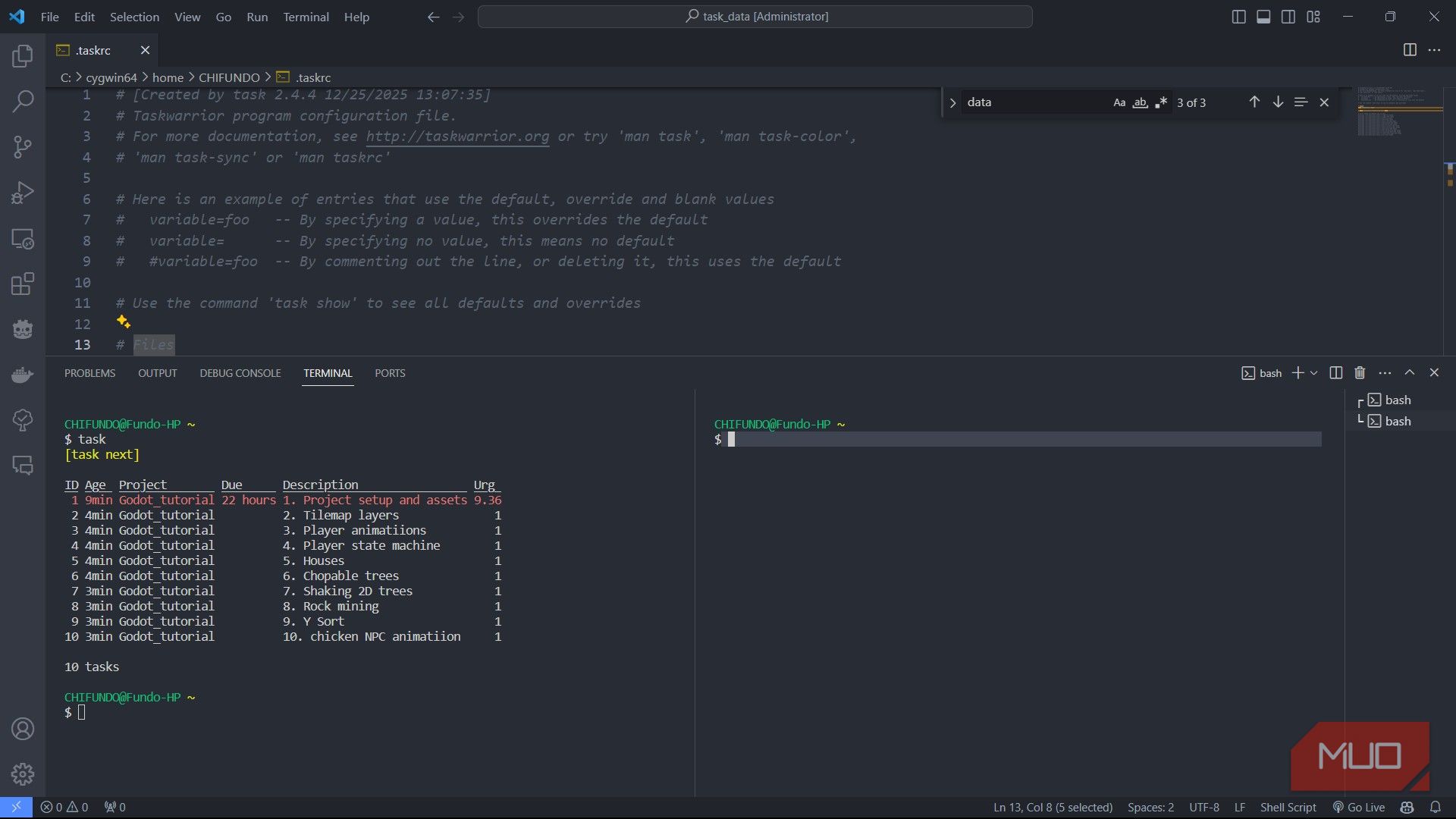Kill terminal with trash icon

coord(1360,373)
